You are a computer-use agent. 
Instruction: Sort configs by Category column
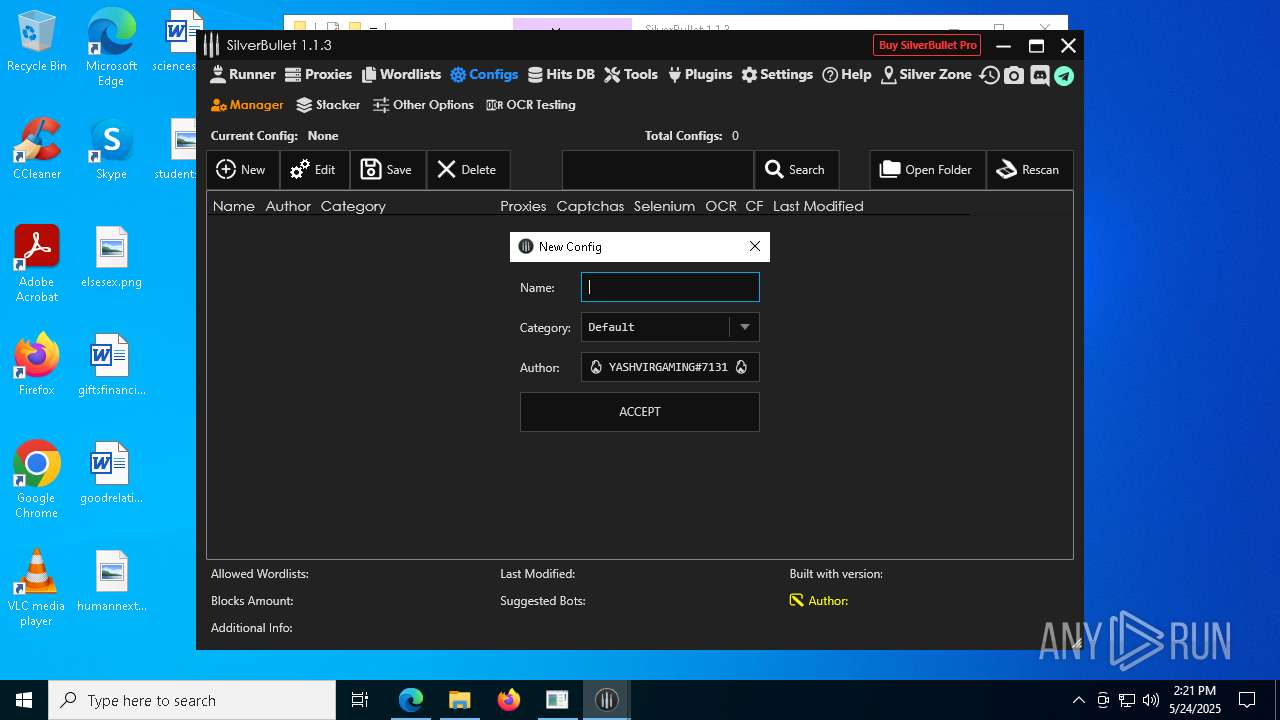pyautogui.click(x=353, y=206)
